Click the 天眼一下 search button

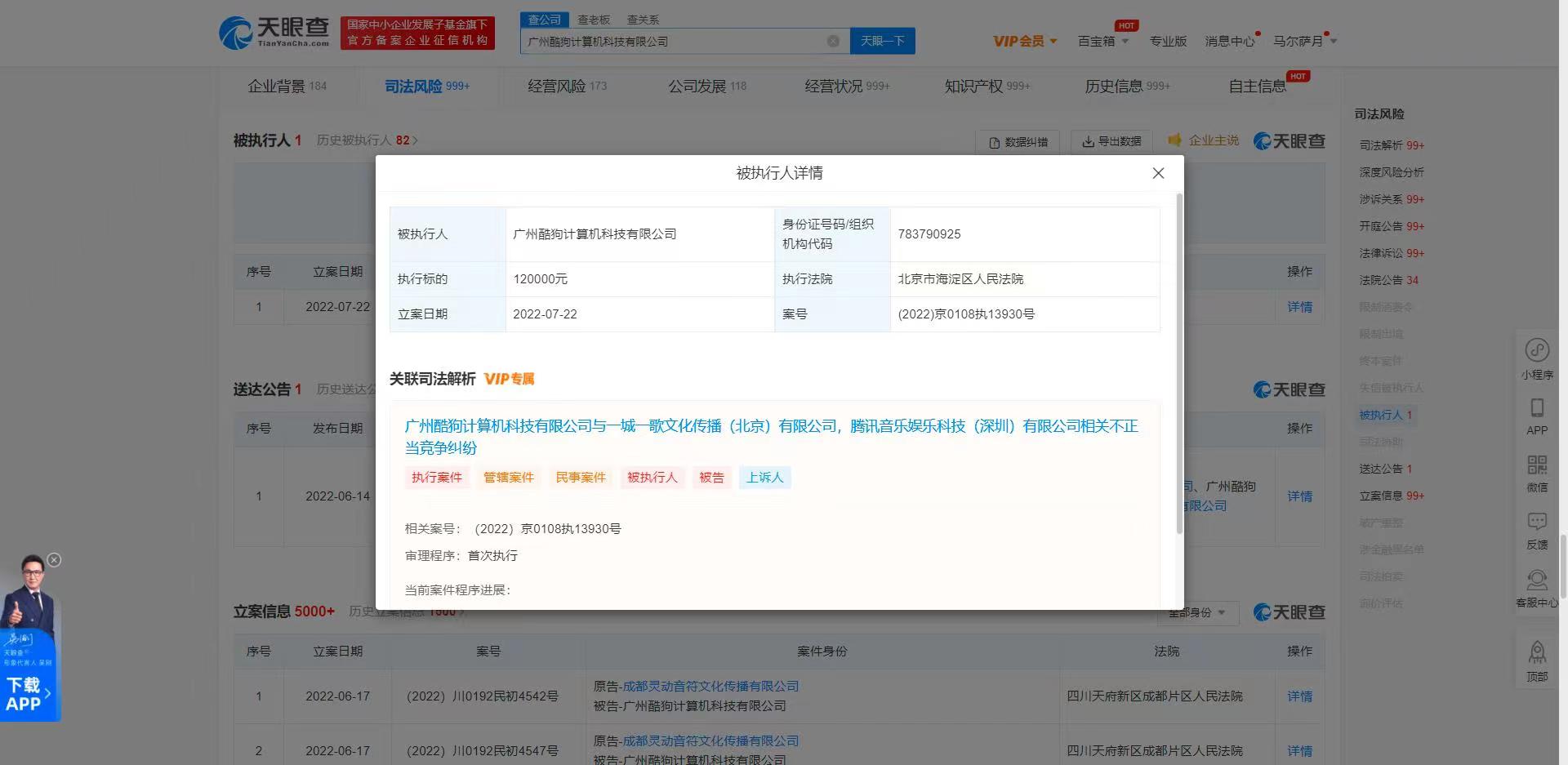[x=883, y=41]
